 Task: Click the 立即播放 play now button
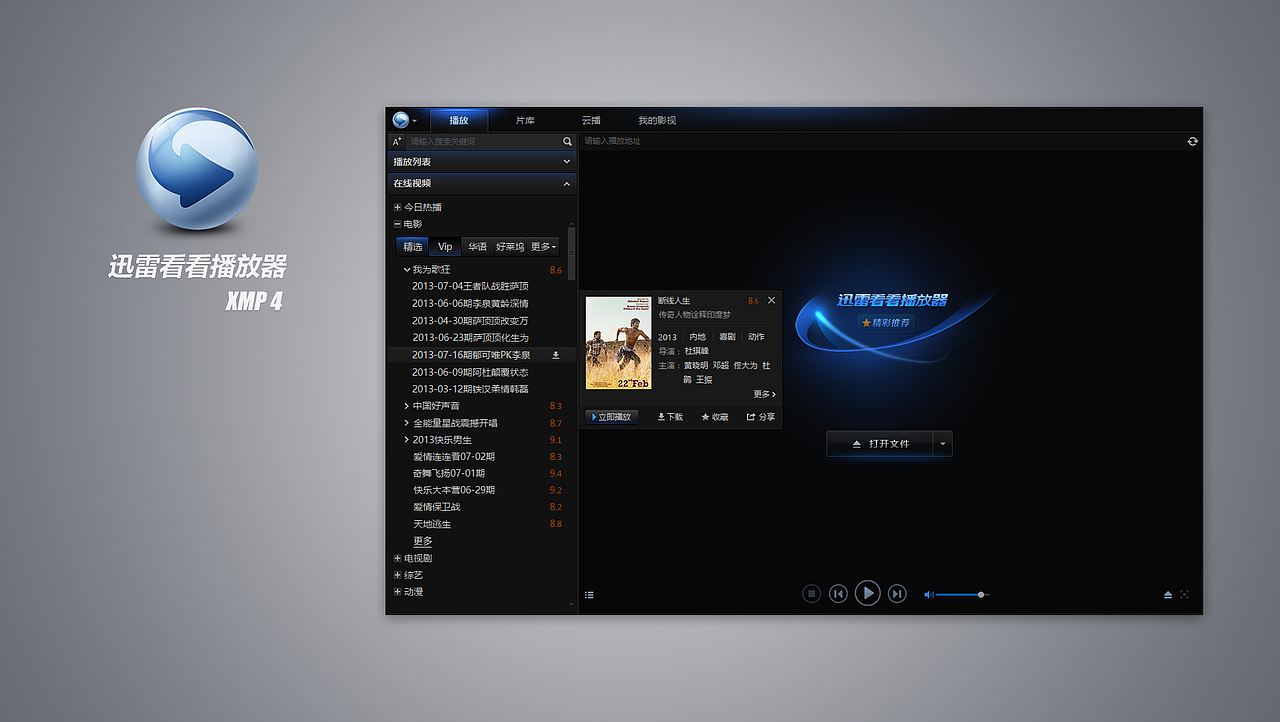tap(612, 417)
